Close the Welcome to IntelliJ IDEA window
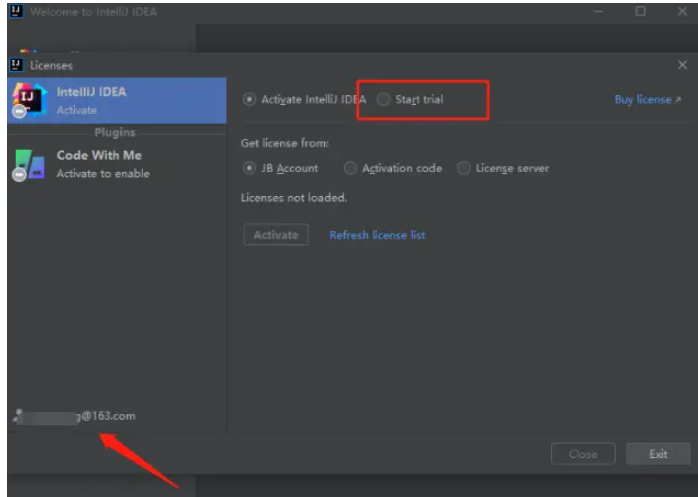 [x=682, y=11]
